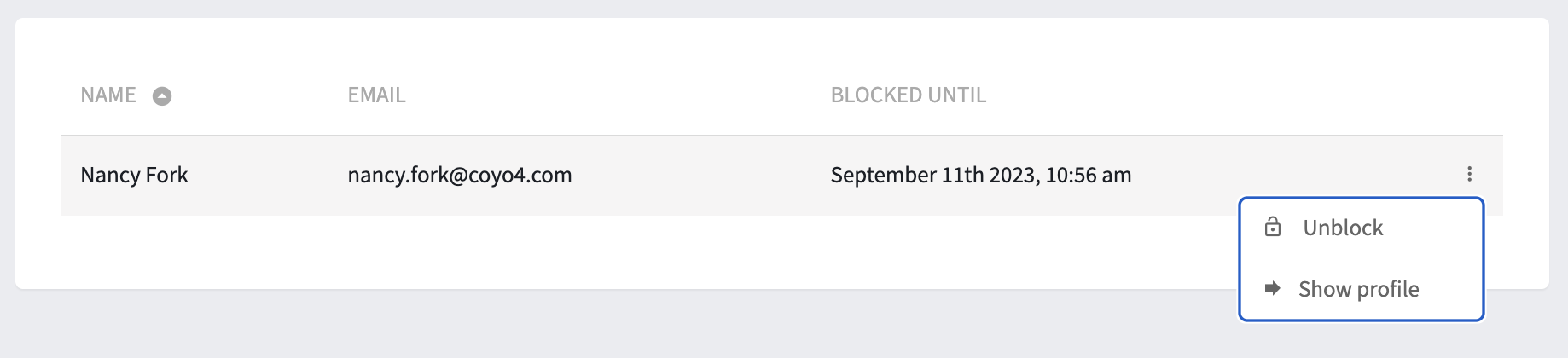The height and width of the screenshot is (358, 1568).
Task: Sort the table by the NAME column header
Action: [108, 95]
